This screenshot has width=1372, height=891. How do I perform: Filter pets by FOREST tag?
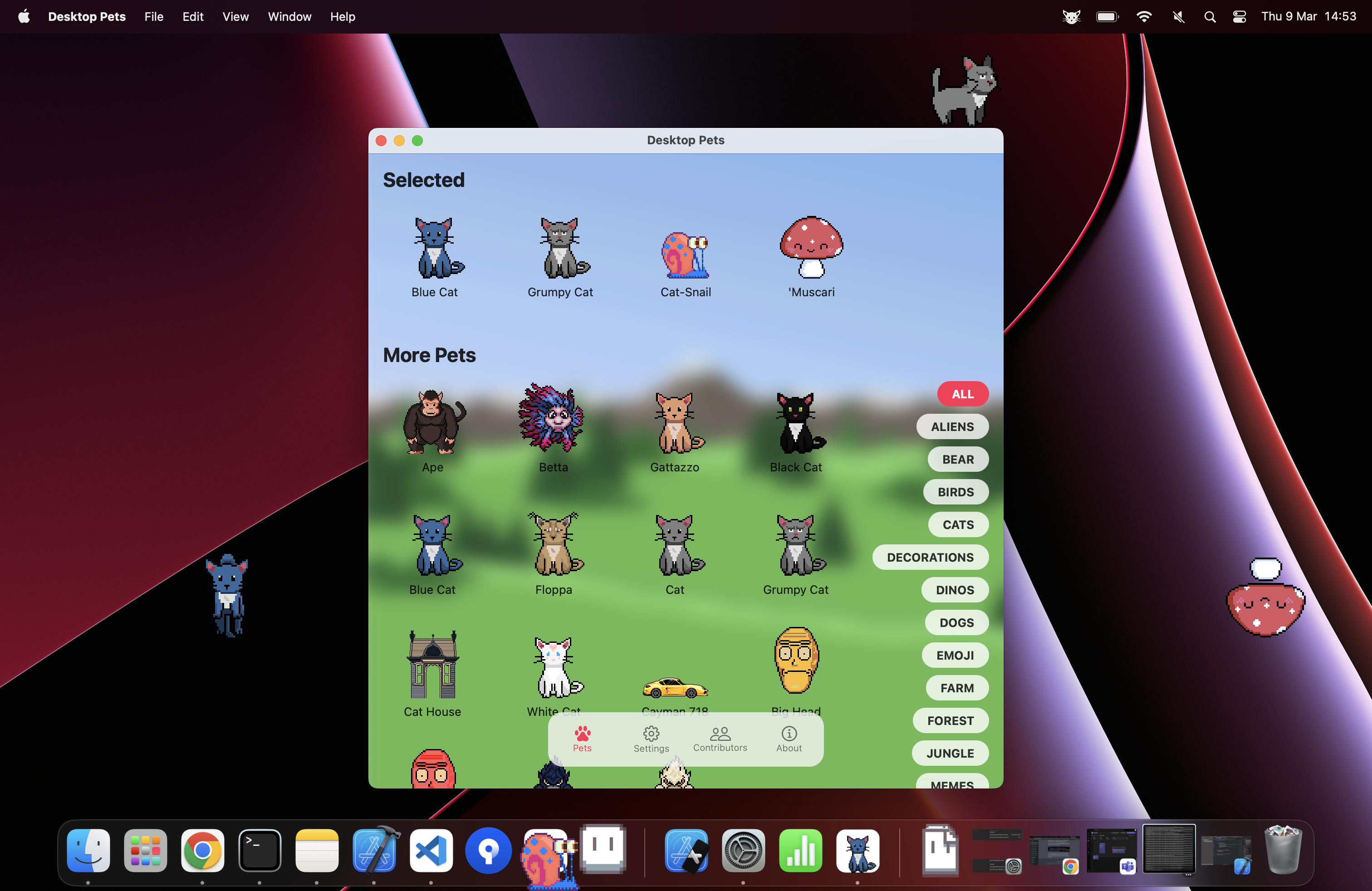pyautogui.click(x=951, y=721)
